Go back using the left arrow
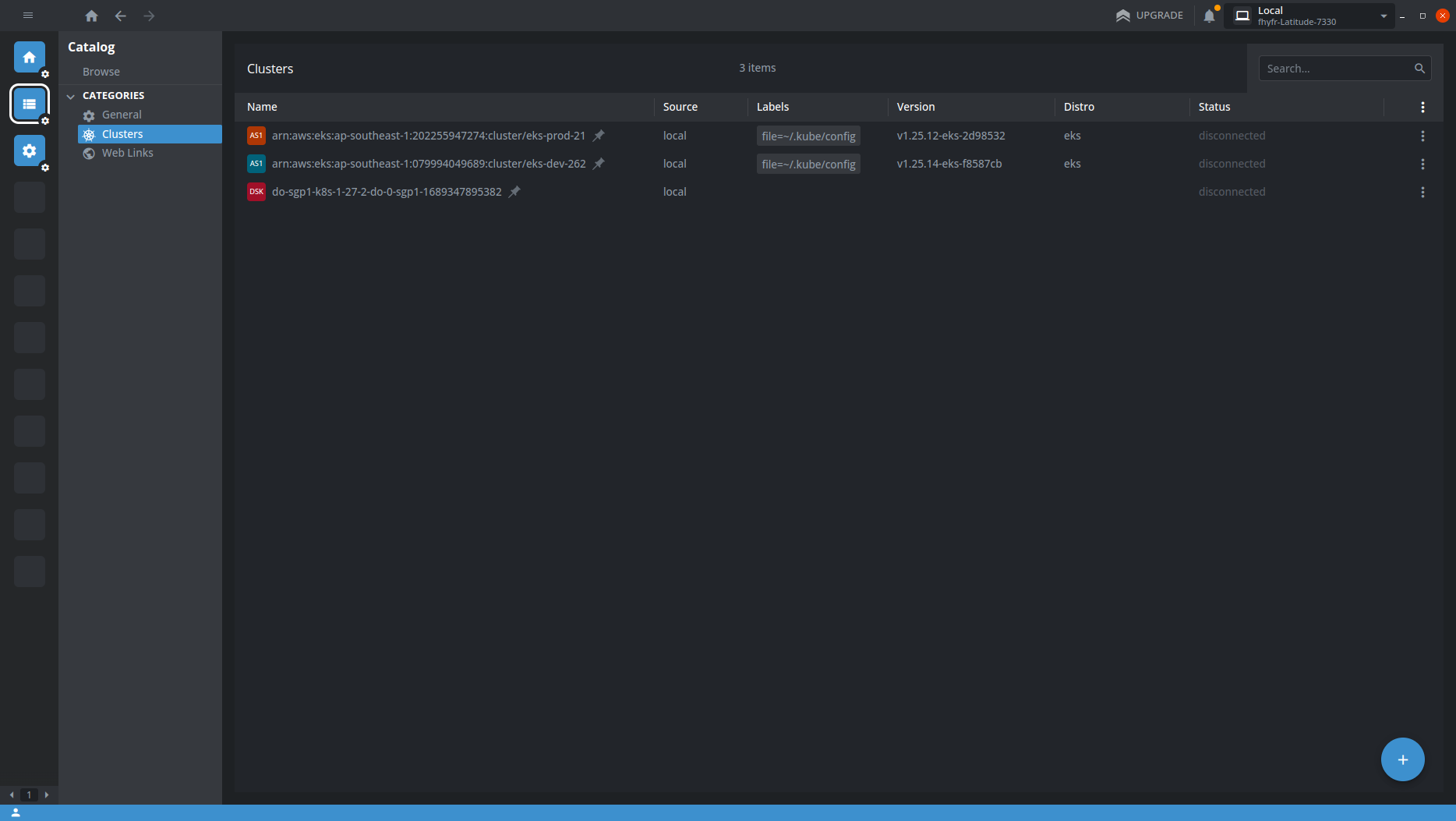The image size is (1456, 821). click(120, 16)
